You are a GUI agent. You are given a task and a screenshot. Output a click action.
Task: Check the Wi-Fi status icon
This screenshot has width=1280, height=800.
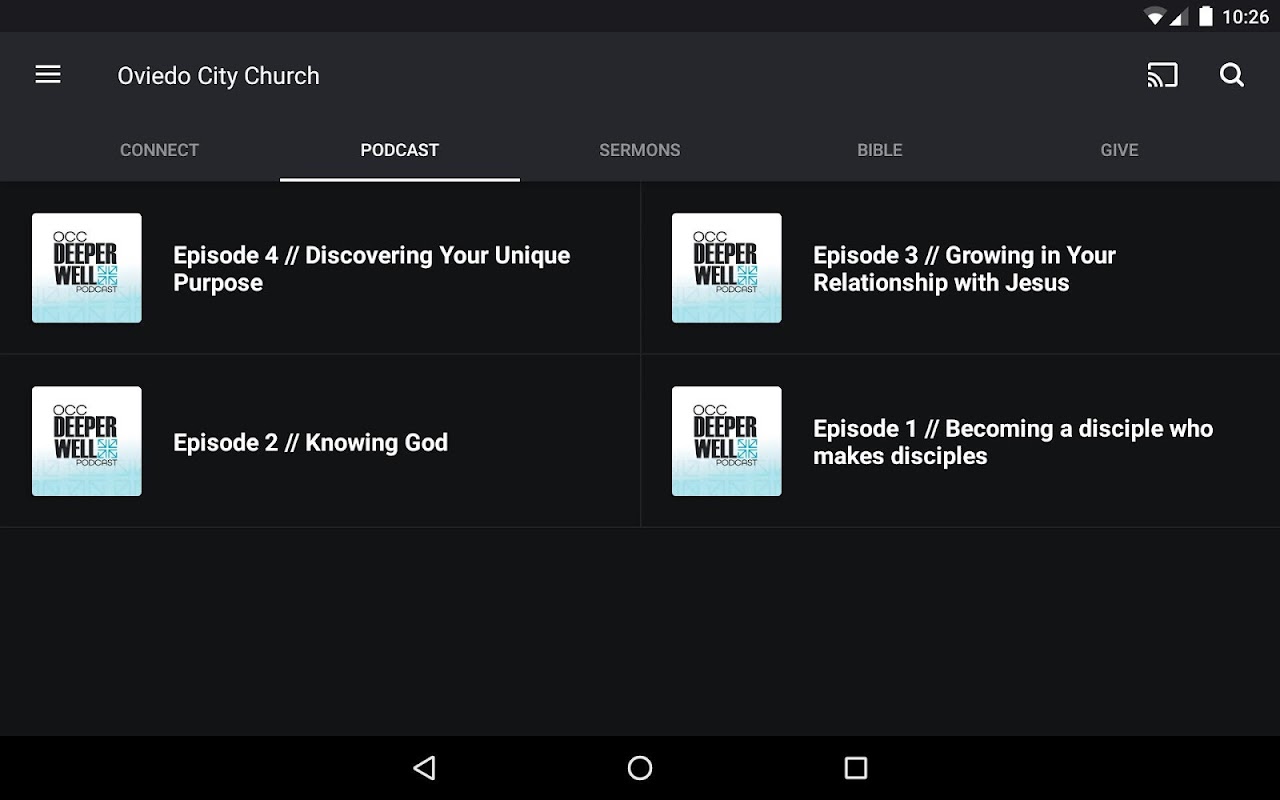[1155, 16]
